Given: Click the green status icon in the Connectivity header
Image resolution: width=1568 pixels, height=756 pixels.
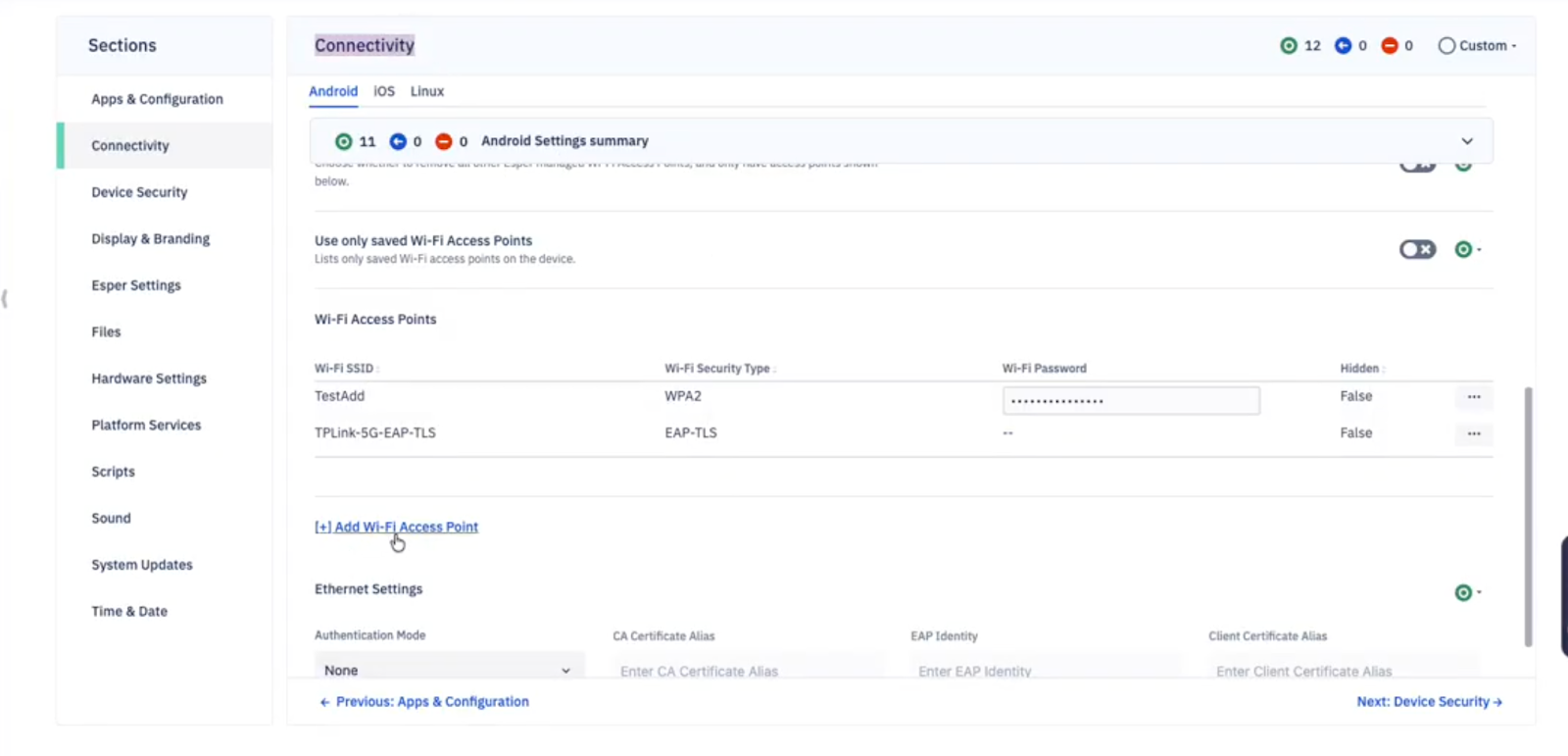Looking at the screenshot, I should click(x=1289, y=46).
